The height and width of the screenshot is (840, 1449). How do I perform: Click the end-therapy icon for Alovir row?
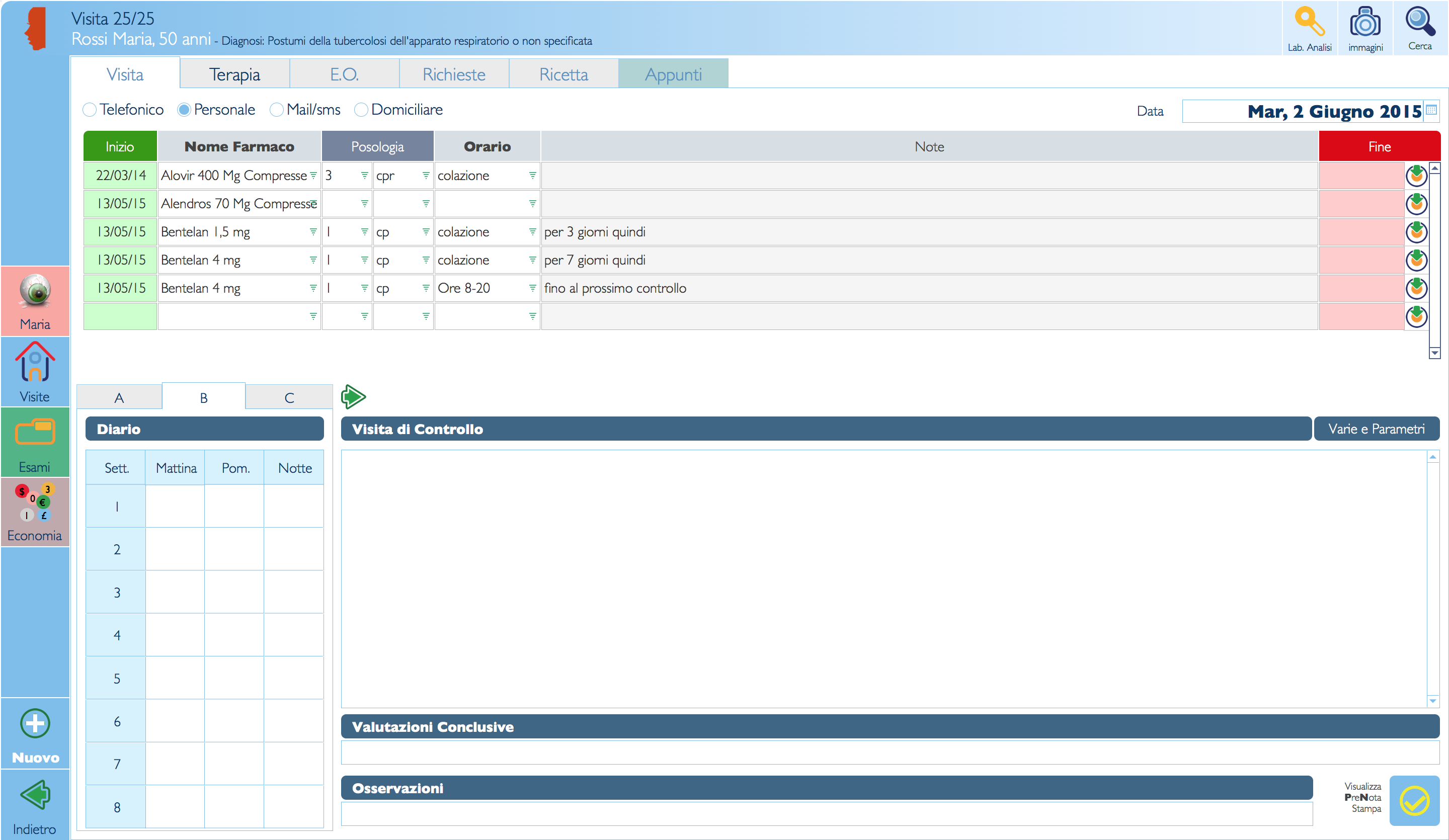pos(1416,176)
